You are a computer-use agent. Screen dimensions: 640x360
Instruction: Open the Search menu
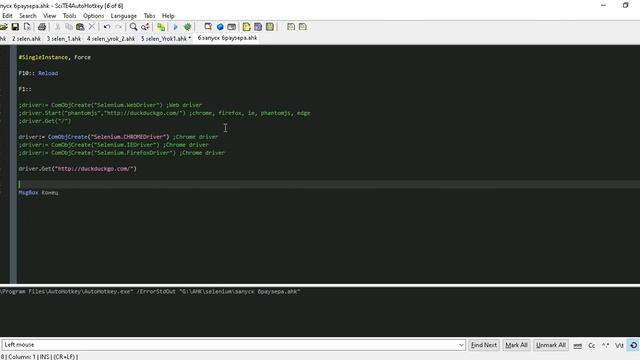tap(28, 16)
